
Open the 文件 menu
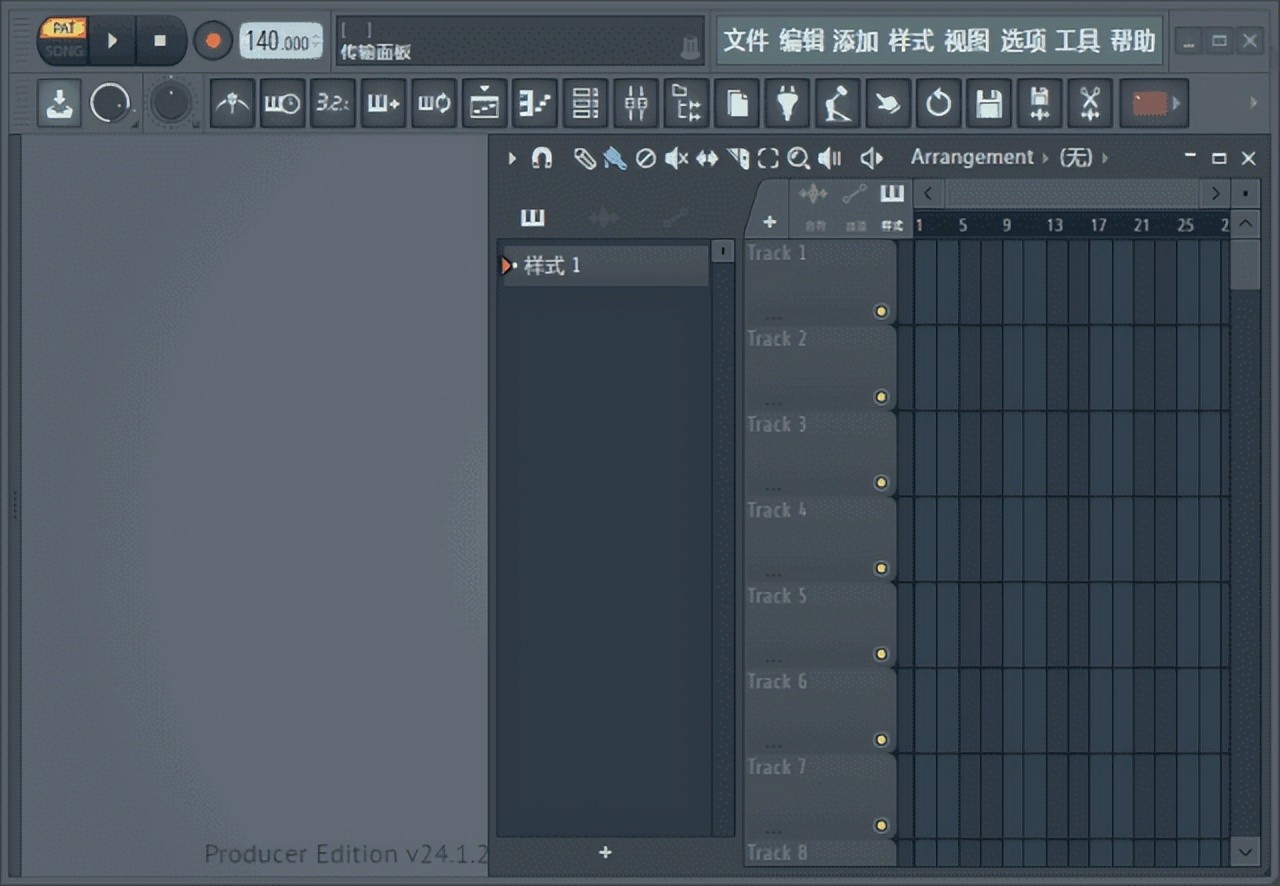point(746,41)
